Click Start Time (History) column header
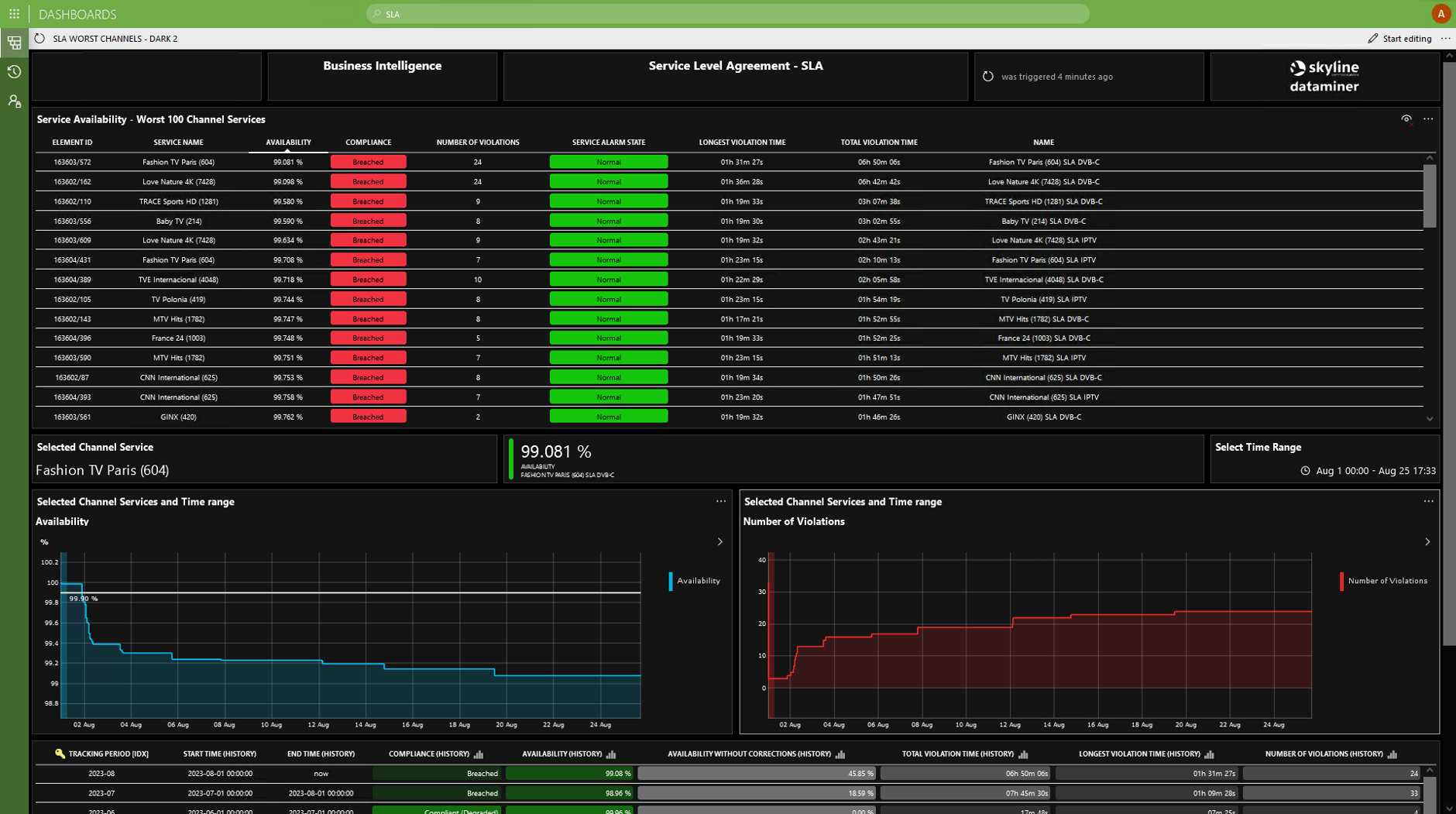 click(219, 754)
